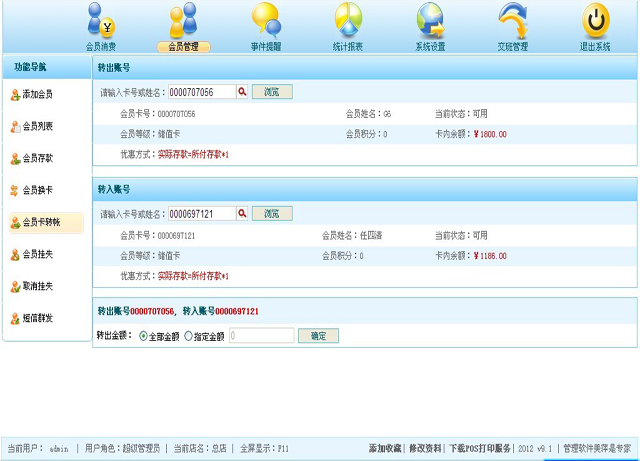640x461 pixels.
Task: Open 短信群发 in the sidebar
Action: tap(37, 319)
